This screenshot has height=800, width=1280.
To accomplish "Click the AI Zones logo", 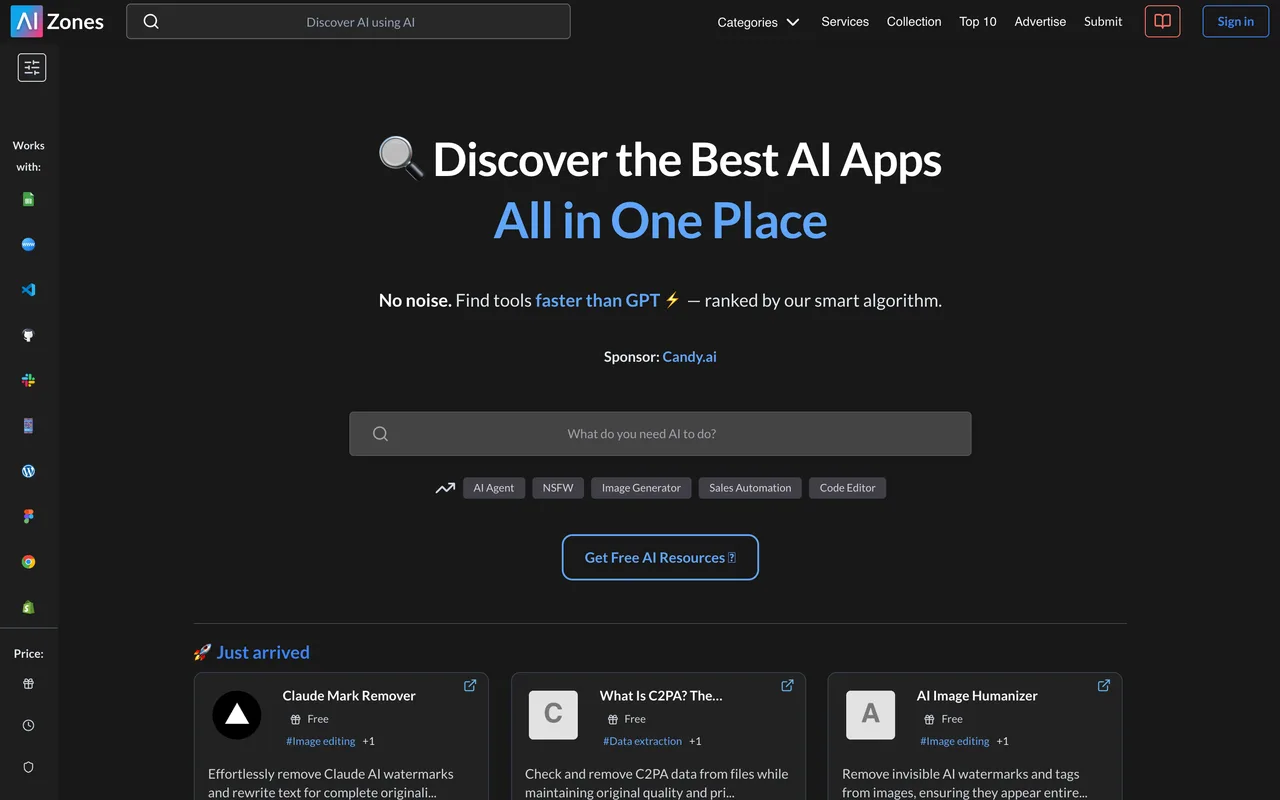I will (x=57, y=21).
